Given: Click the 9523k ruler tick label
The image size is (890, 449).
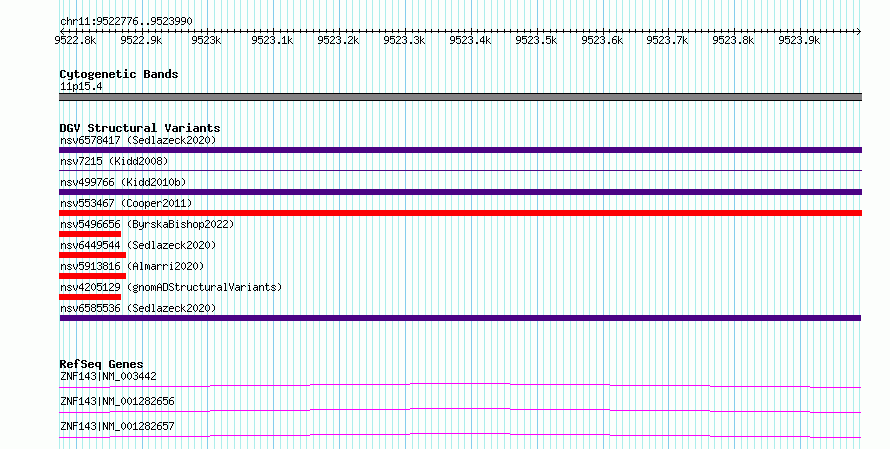Looking at the screenshot, I should (206, 40).
